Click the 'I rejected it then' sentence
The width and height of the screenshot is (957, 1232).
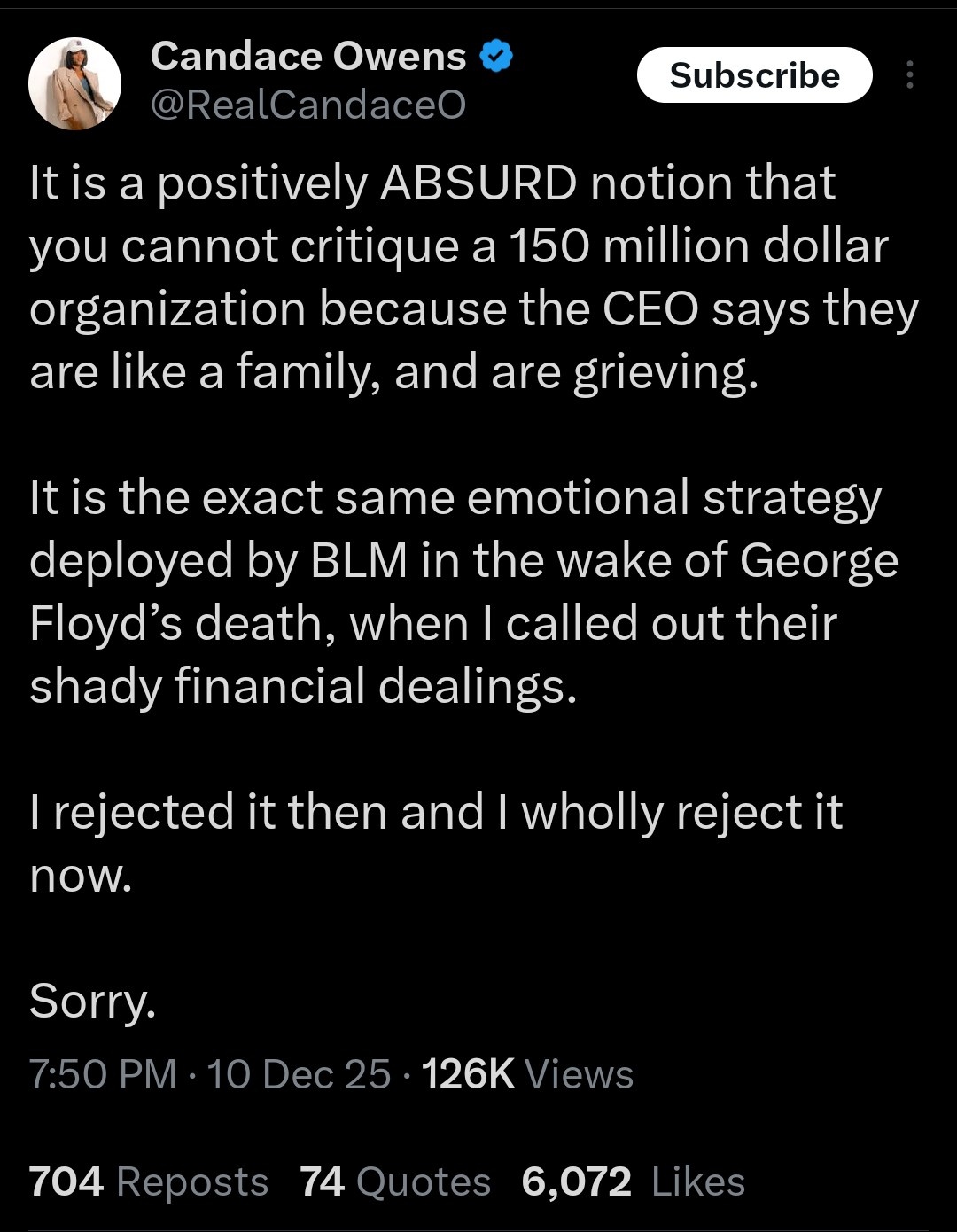(434, 813)
